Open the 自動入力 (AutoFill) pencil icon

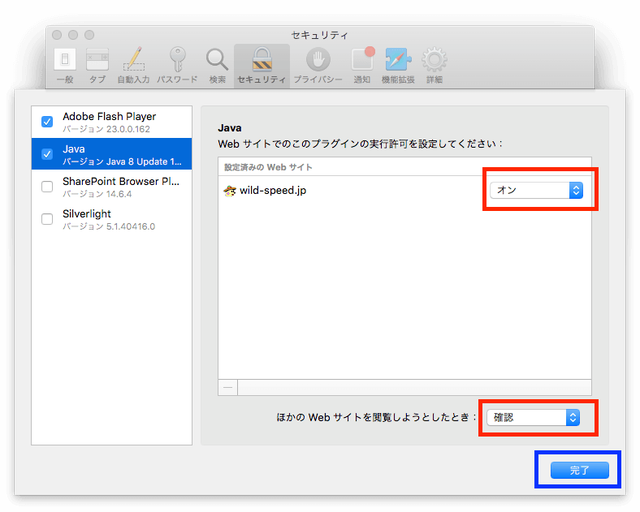133,65
